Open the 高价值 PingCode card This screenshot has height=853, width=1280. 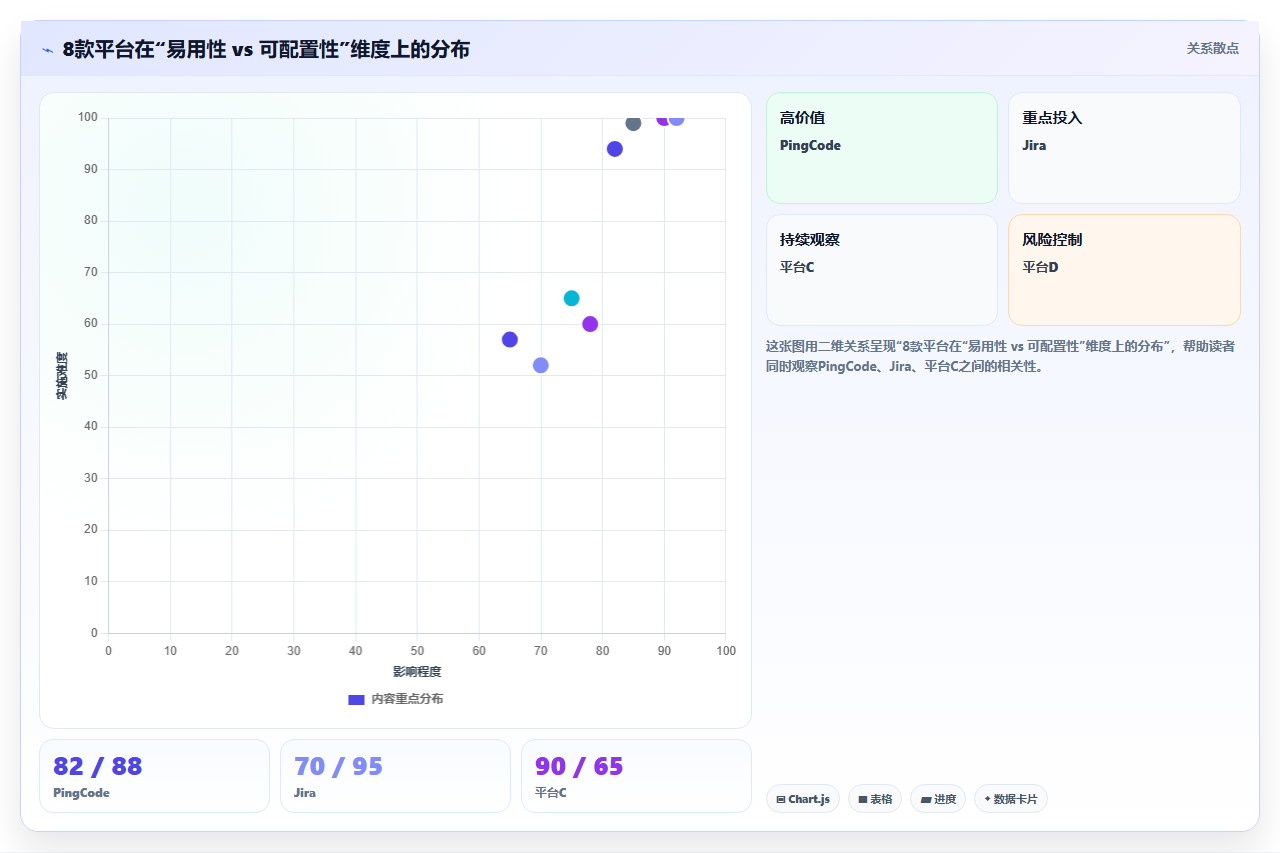[882, 148]
